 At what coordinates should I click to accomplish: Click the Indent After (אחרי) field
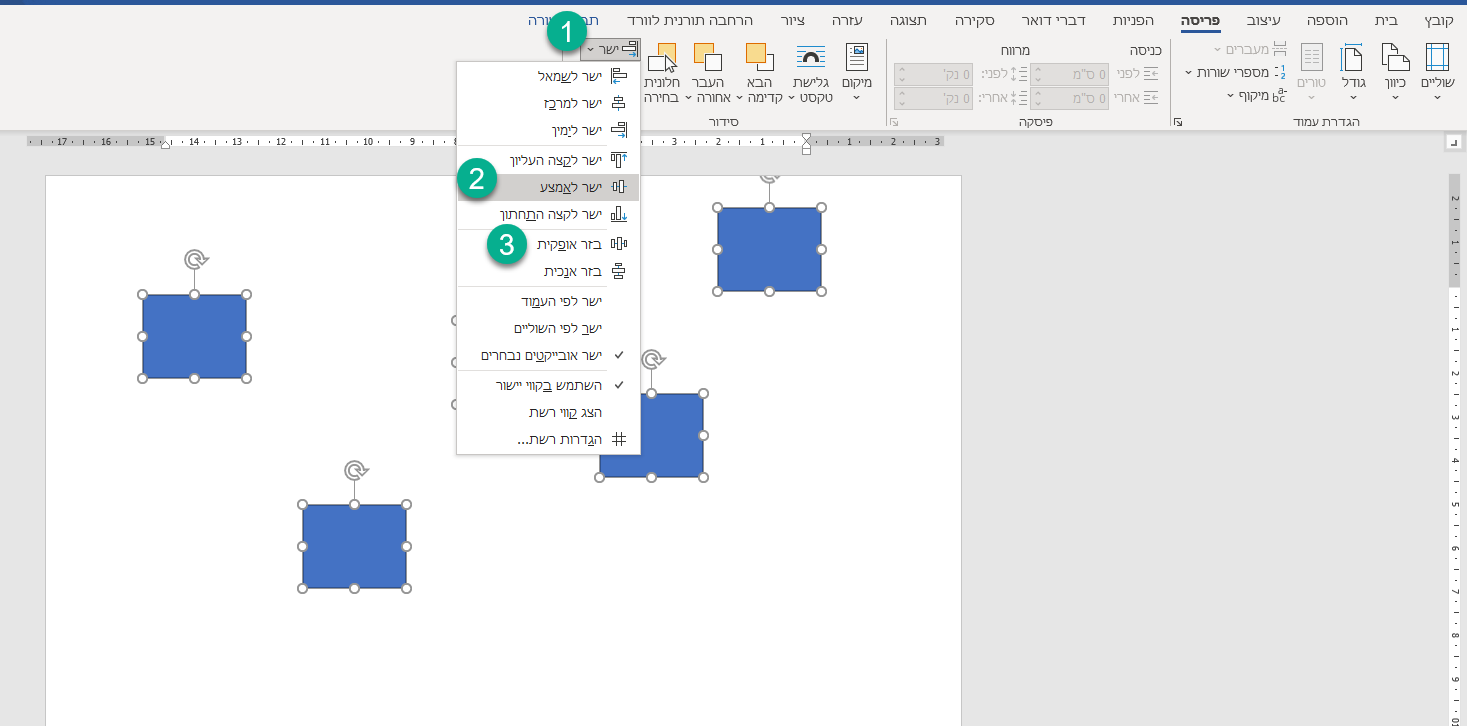[1069, 98]
